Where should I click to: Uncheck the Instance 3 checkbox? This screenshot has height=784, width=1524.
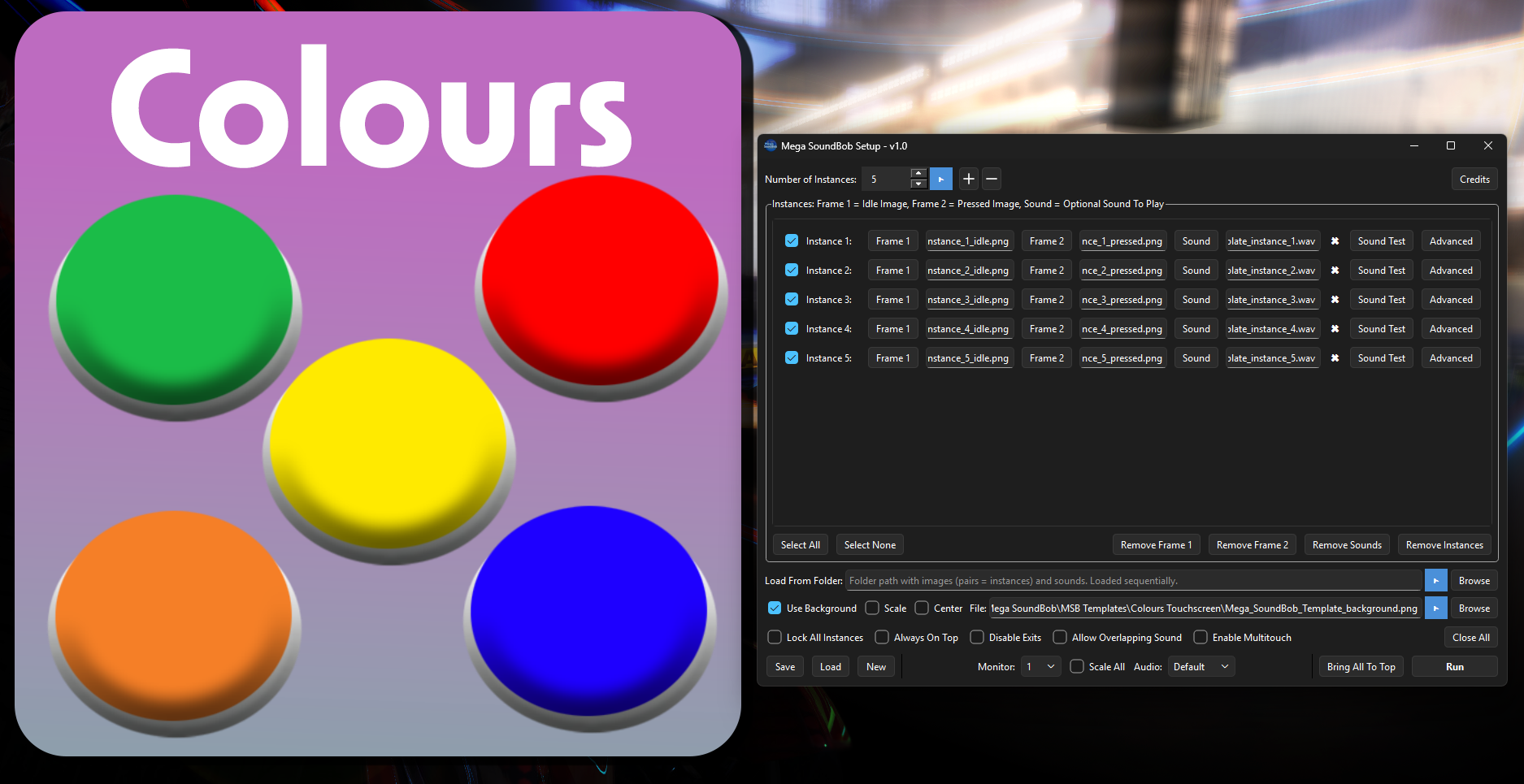pyautogui.click(x=792, y=300)
